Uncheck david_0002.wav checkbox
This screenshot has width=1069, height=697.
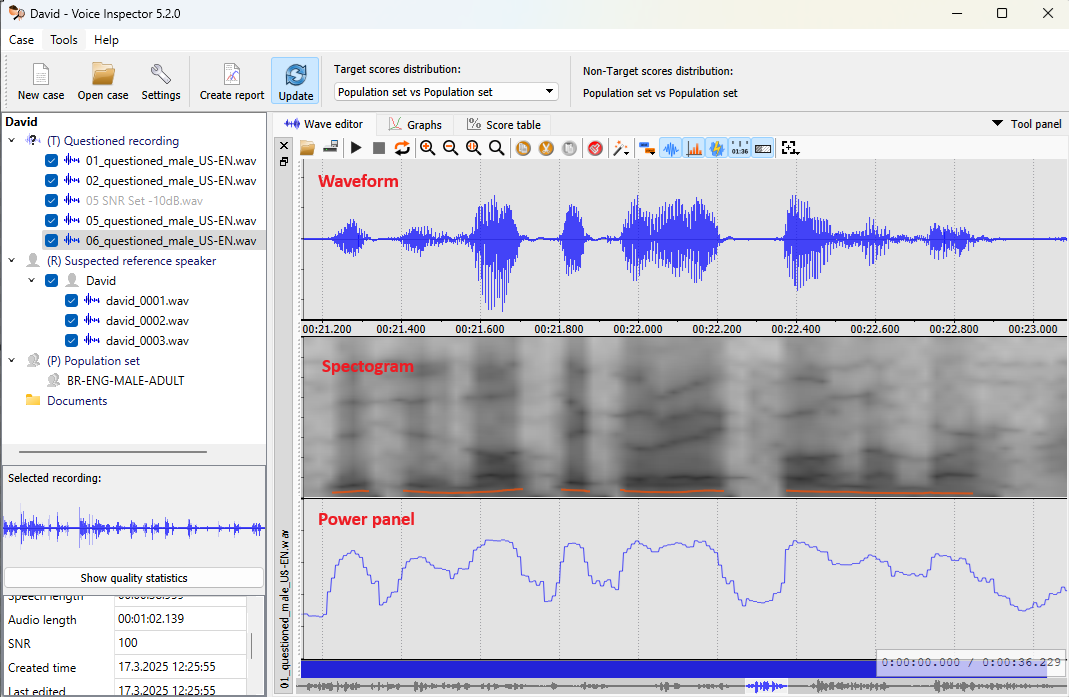[x=71, y=321]
